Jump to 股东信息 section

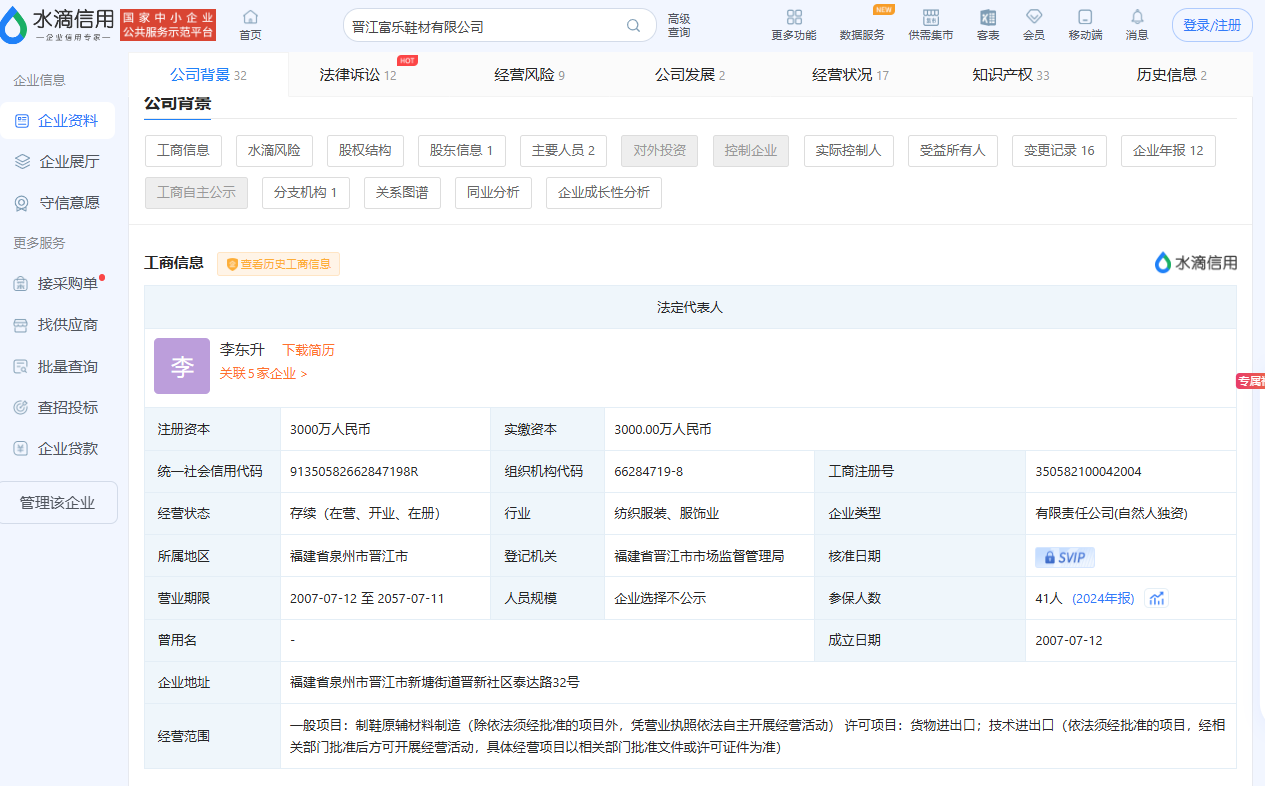(x=462, y=151)
